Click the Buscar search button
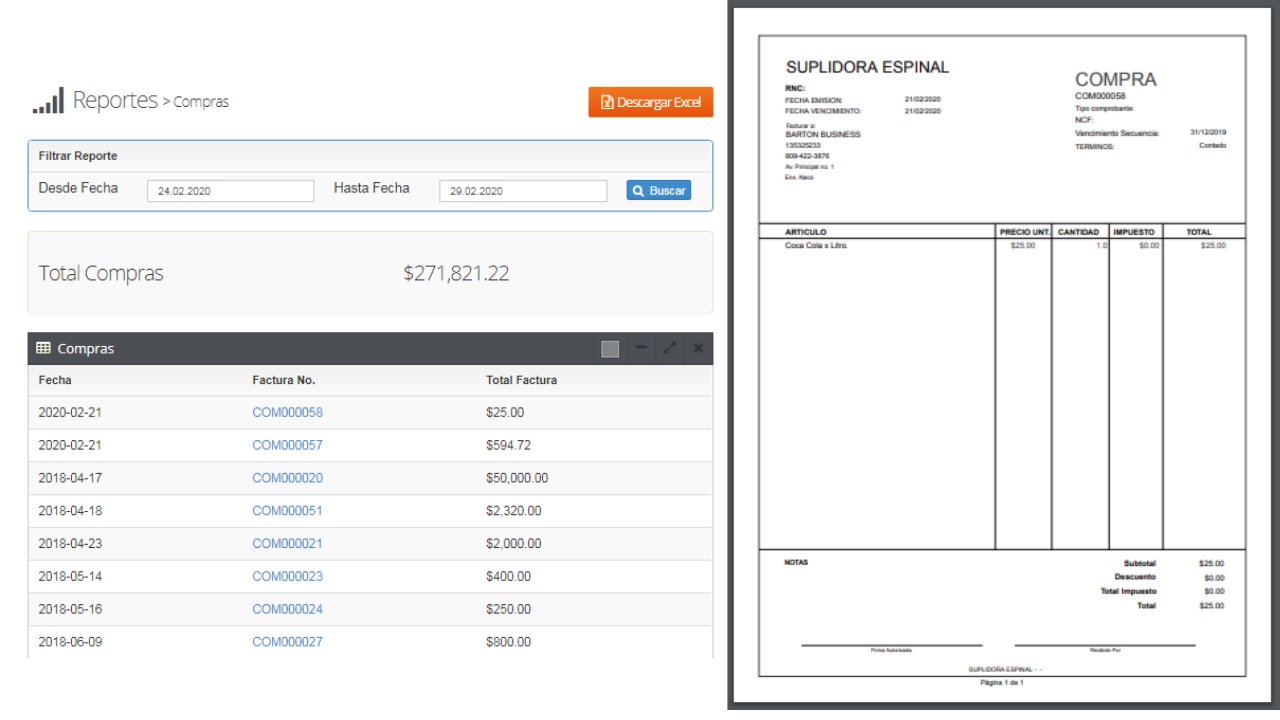Image resolution: width=1280 pixels, height=720 pixels. tap(658, 190)
